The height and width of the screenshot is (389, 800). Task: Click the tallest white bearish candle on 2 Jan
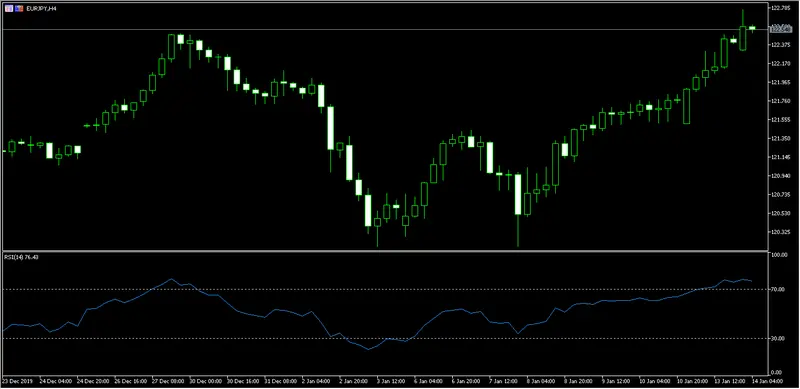click(x=331, y=128)
